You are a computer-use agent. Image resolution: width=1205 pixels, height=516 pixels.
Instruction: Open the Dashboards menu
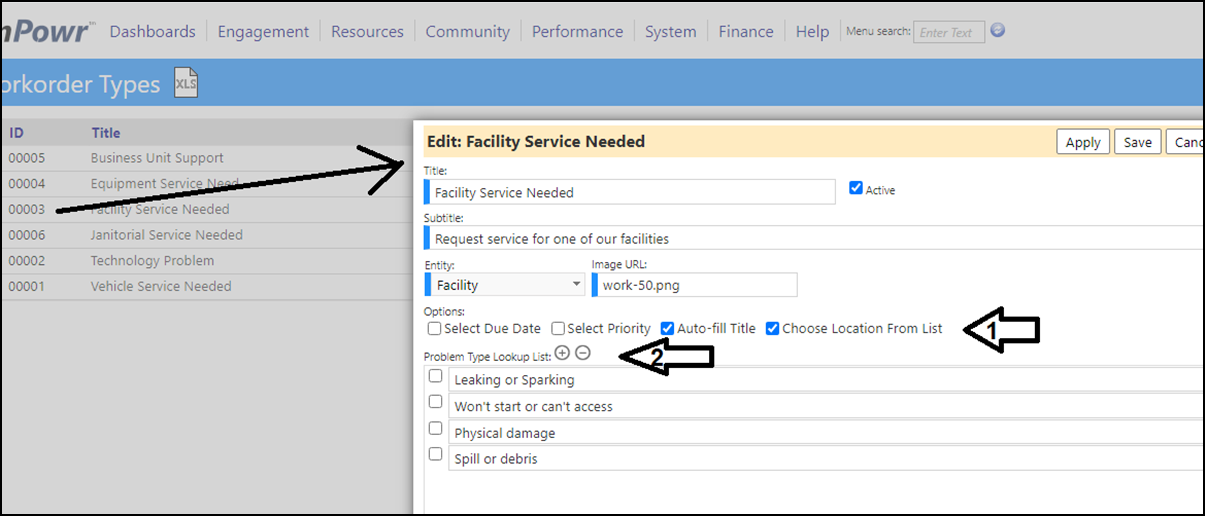tap(153, 32)
